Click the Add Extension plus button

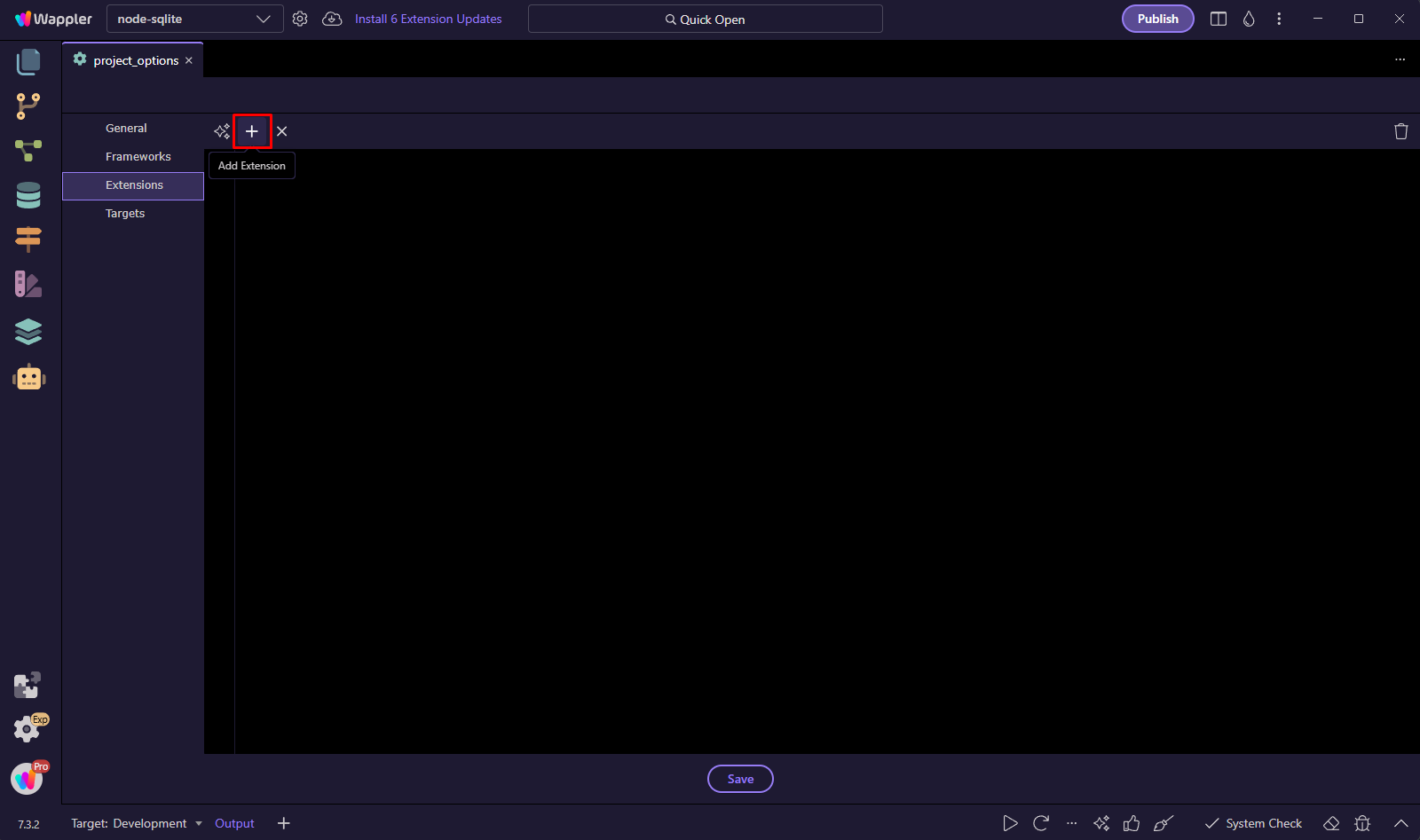coord(252,131)
